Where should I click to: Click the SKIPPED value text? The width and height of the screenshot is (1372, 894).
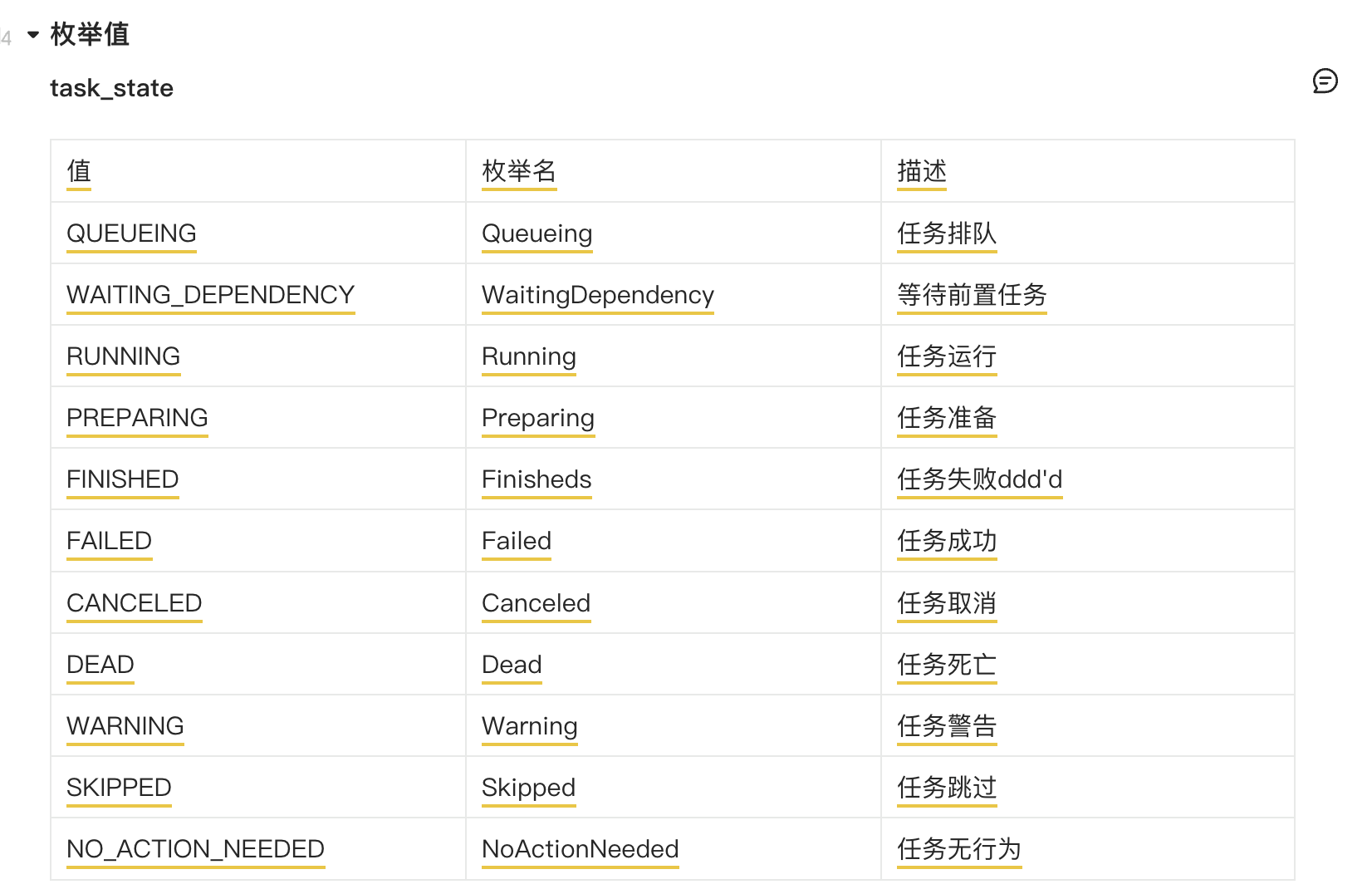click(x=119, y=788)
